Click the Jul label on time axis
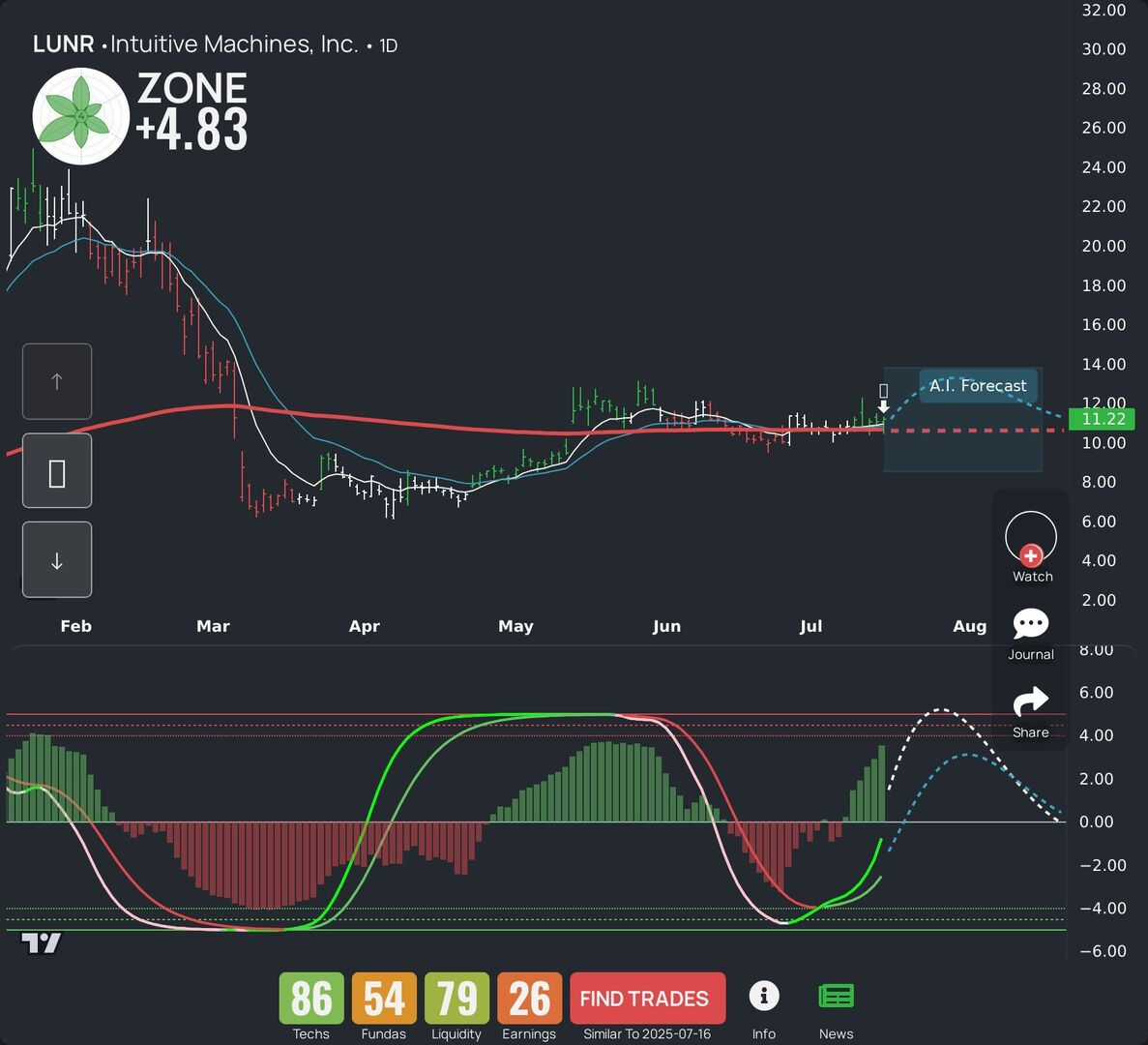This screenshot has height=1045, width=1148. [811, 626]
